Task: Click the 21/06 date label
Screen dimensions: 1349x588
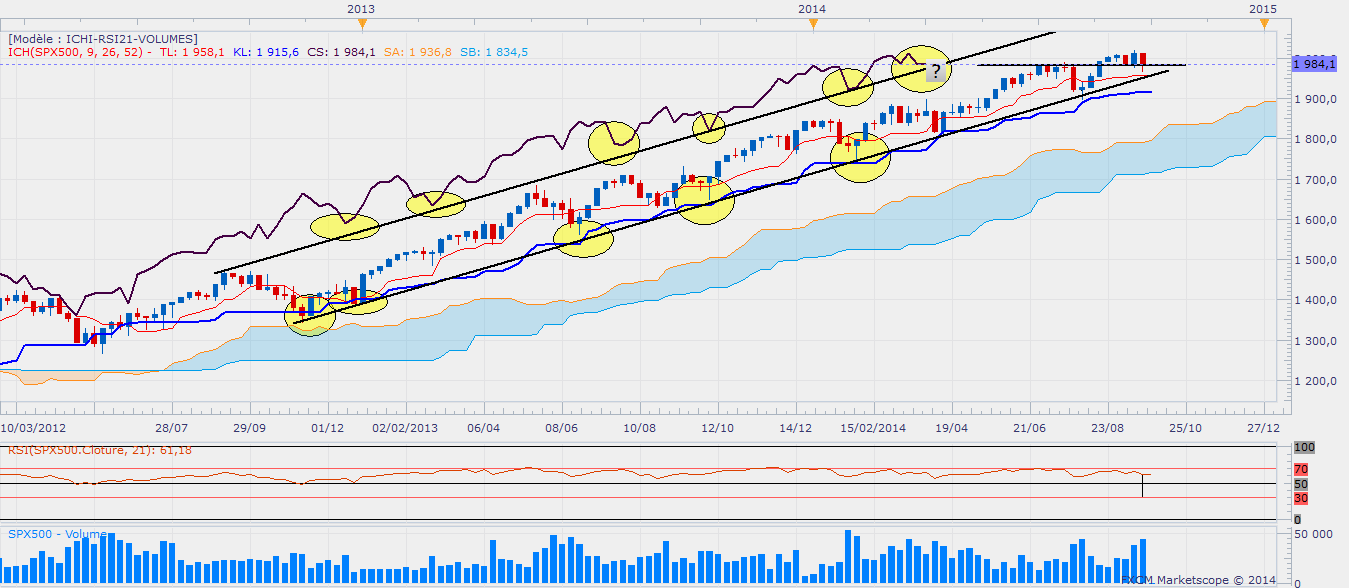Action: coord(1029,427)
